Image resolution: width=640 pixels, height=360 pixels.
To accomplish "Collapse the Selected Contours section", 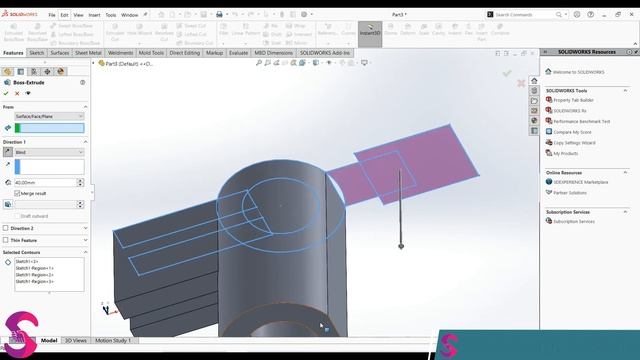I will tap(85, 252).
